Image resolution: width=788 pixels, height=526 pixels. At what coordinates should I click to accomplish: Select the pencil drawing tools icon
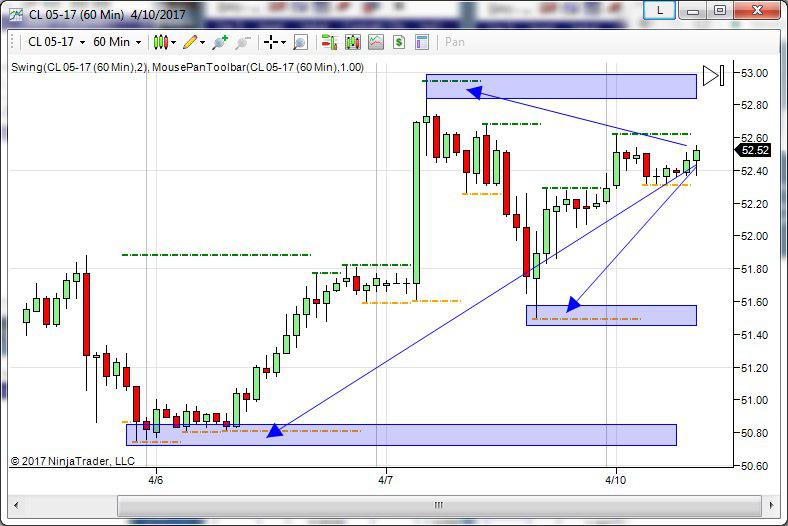pyautogui.click(x=190, y=42)
